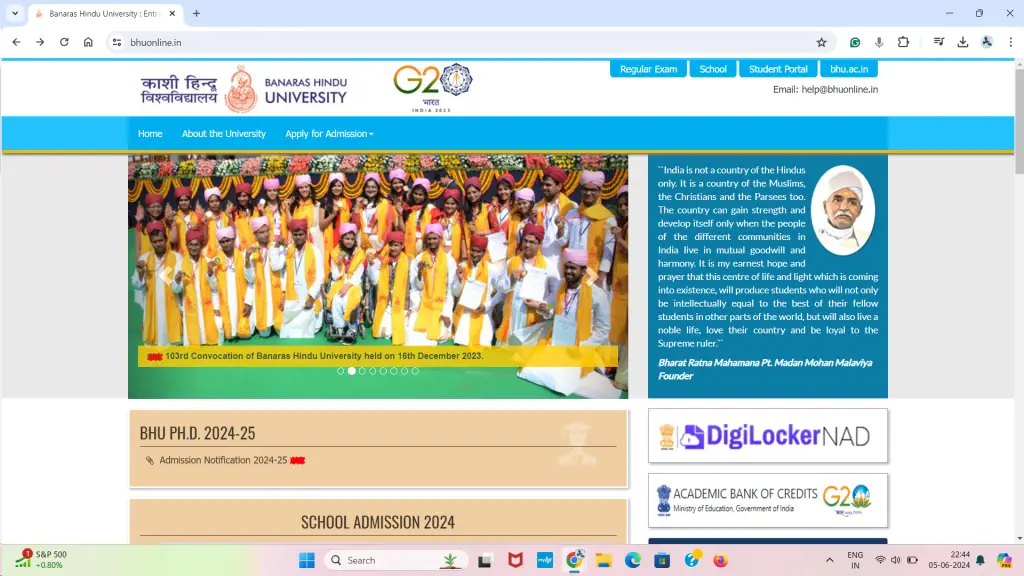Click the Banaras Hindu University logo
The width and height of the screenshot is (1024, 576).
coord(244,89)
